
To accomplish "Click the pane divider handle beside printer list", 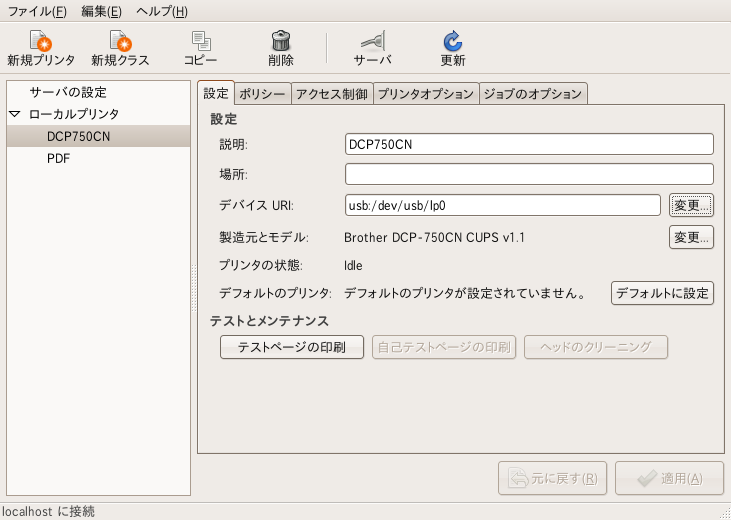I will coord(194,288).
